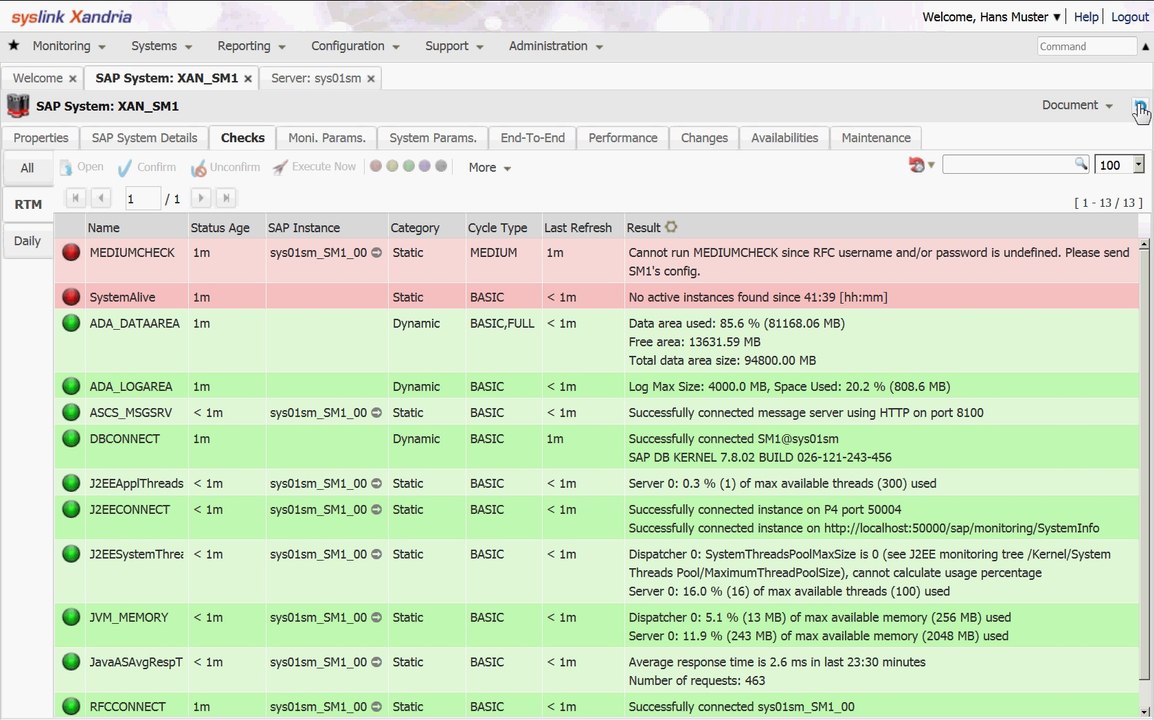Image resolution: width=1154 pixels, height=720 pixels.
Task: Switch to Moni. Params. tab
Action: coord(327,138)
